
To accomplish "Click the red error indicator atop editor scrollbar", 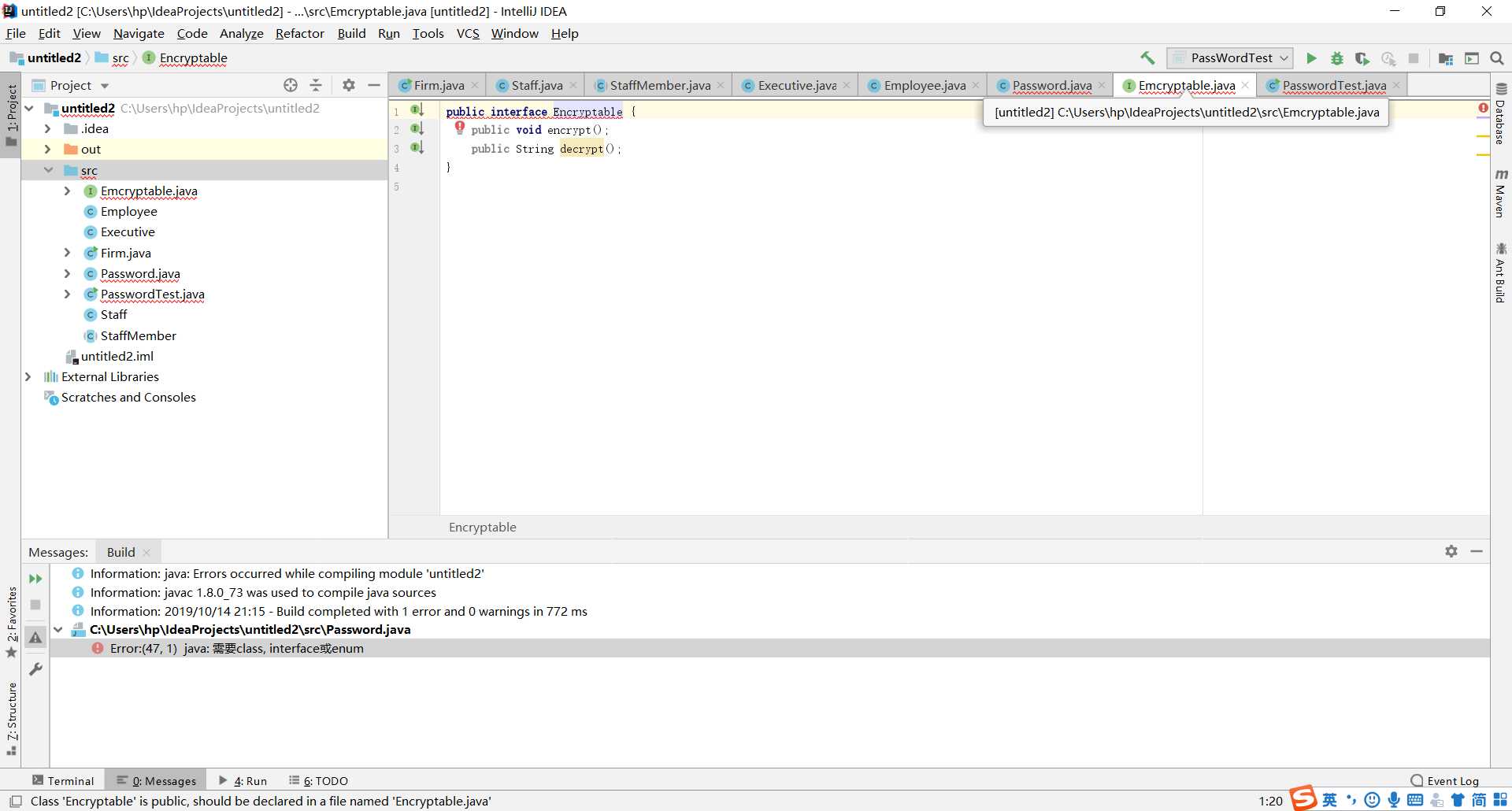I will coord(1483,108).
